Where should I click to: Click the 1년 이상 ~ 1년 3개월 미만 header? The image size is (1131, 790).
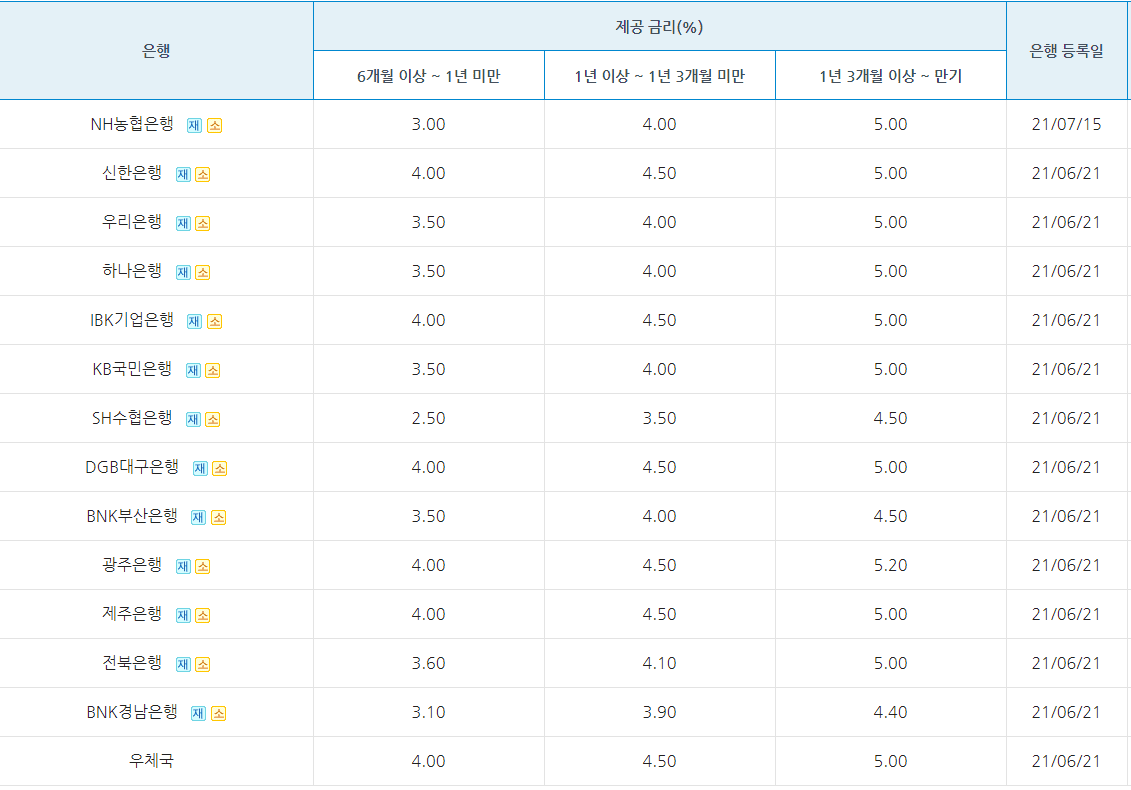(659, 76)
